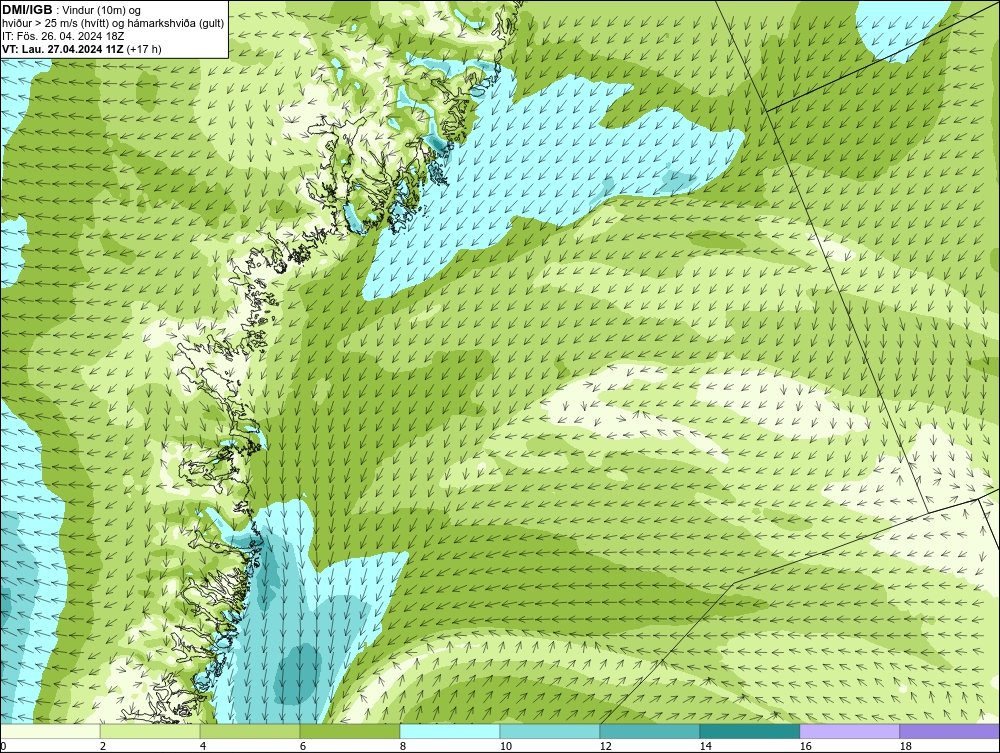Click the 'VT: Lau. 27.04.2024 11Z' valid time

point(63,49)
